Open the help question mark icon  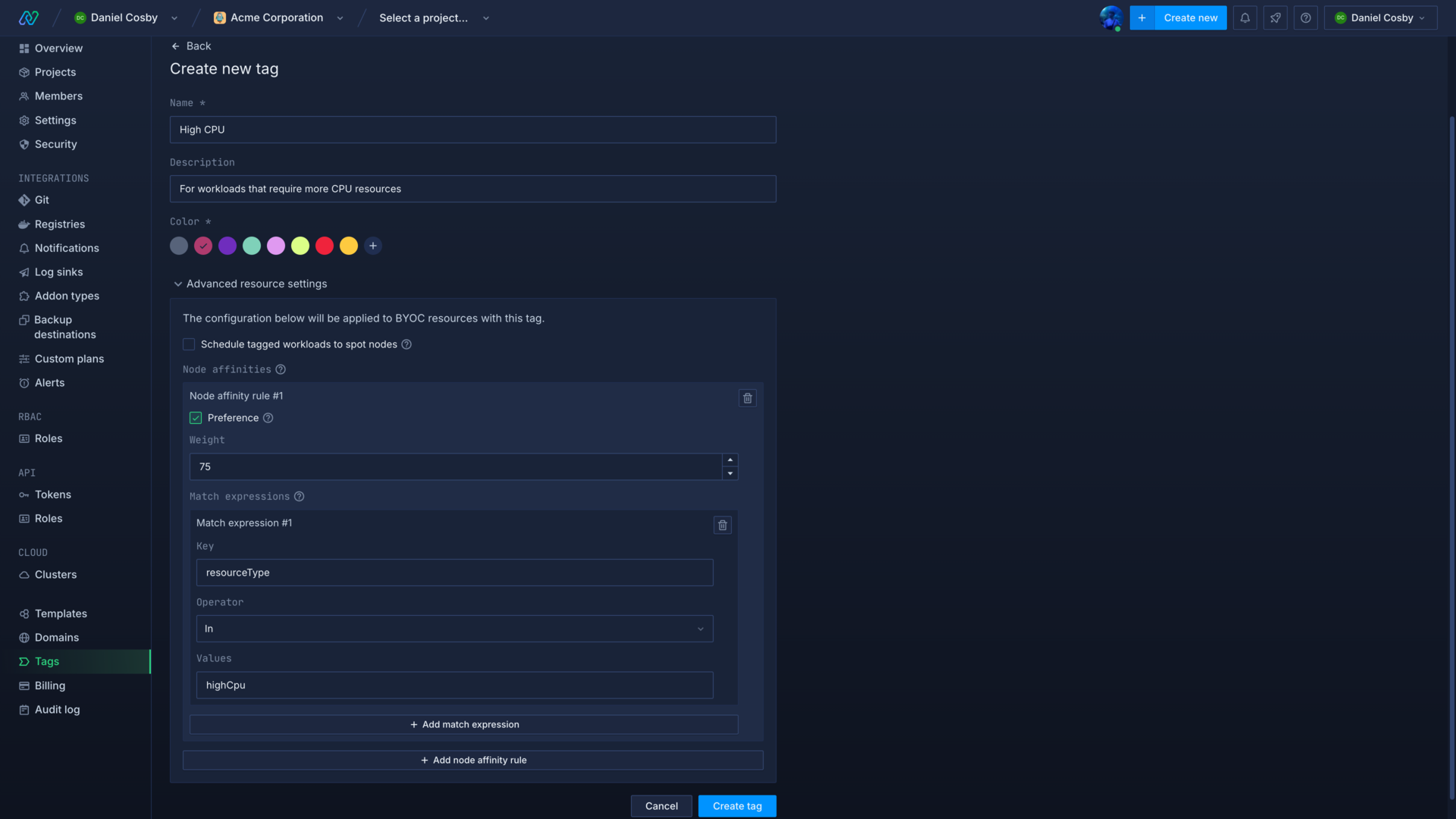pyautogui.click(x=1305, y=17)
